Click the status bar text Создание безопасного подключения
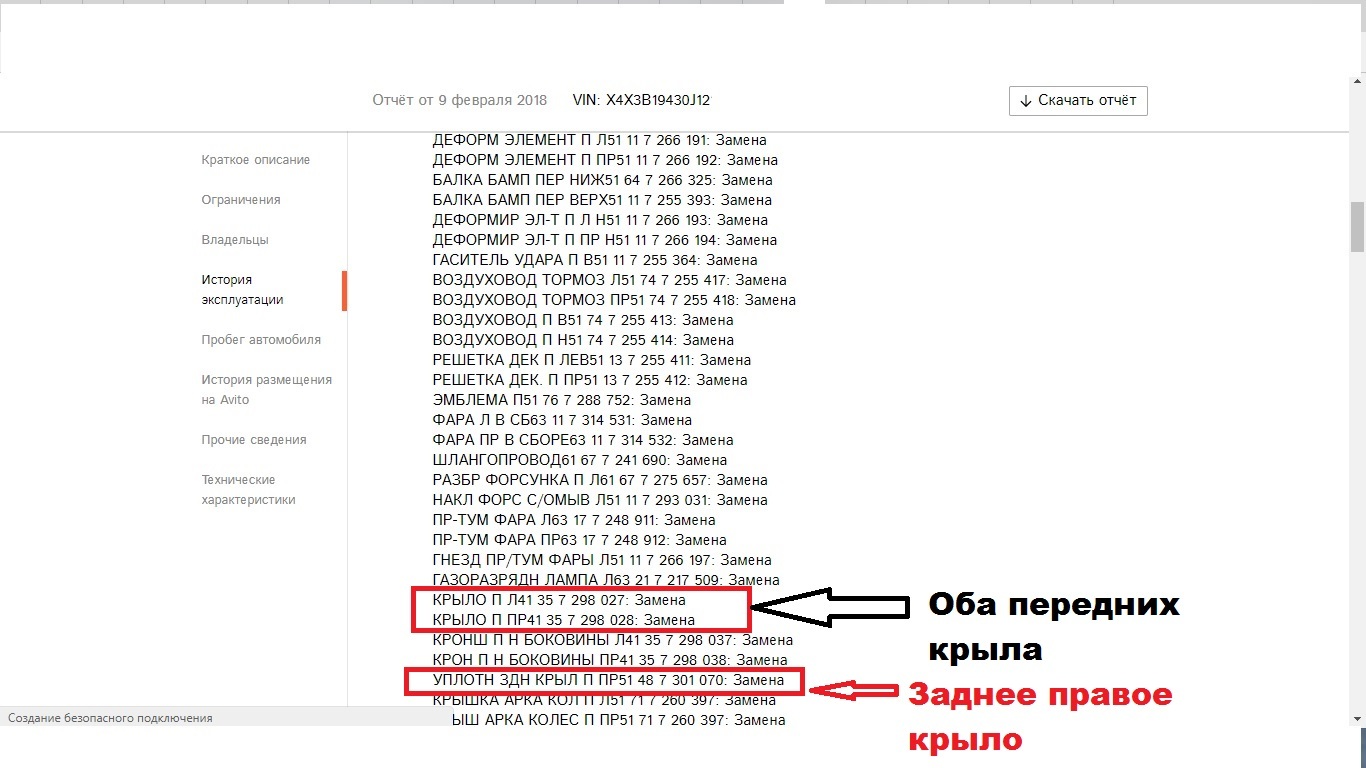The width and height of the screenshot is (1366, 768). [x=110, y=718]
